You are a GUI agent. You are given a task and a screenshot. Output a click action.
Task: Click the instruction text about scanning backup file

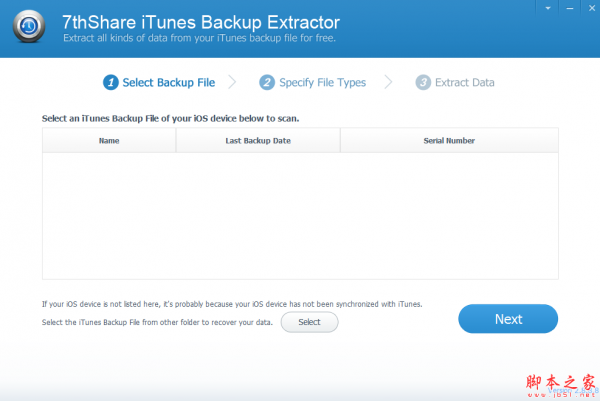click(x=171, y=119)
